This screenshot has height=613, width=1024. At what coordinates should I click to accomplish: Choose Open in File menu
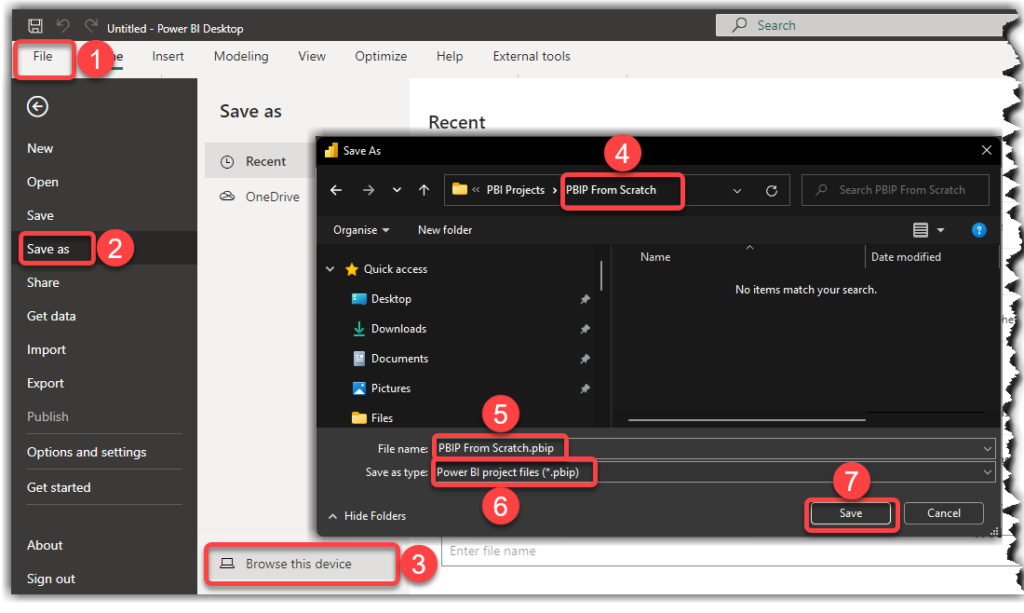[x=42, y=182]
